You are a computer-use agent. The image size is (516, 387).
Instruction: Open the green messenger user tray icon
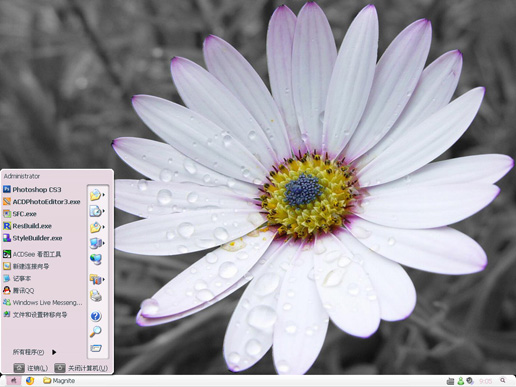point(461,381)
